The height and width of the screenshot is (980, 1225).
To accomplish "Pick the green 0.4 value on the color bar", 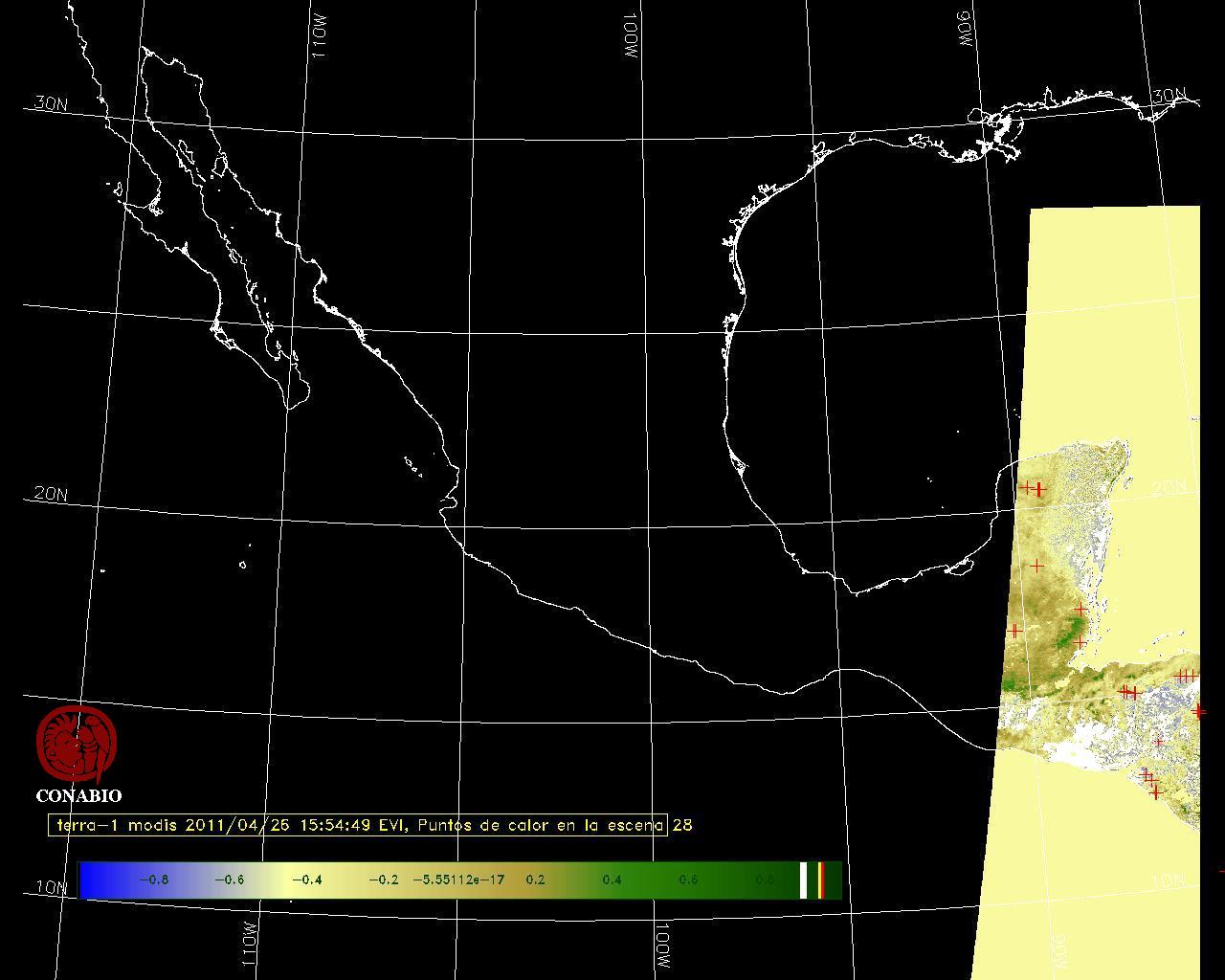I will pyautogui.click(x=612, y=880).
